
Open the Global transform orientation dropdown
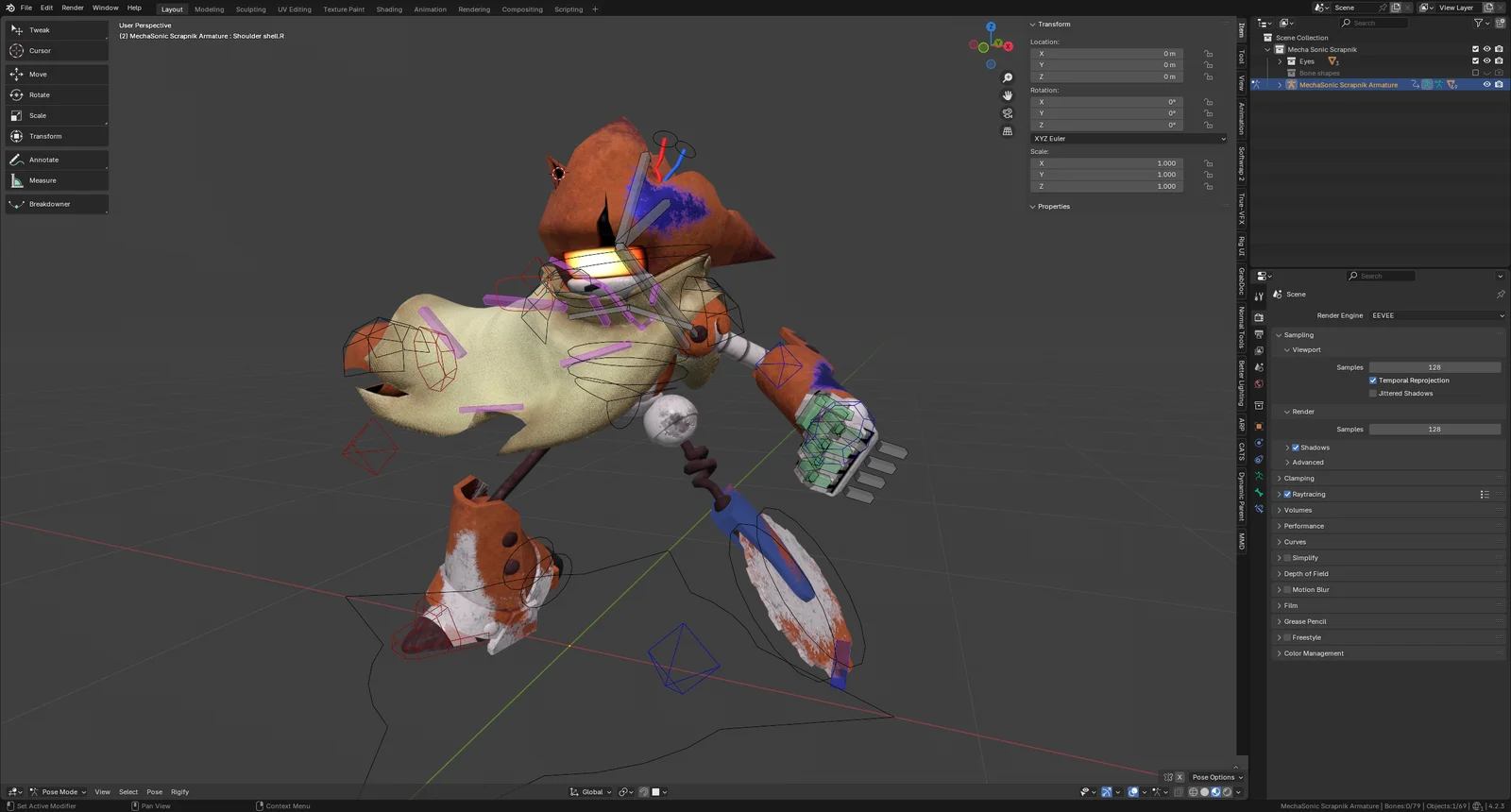click(x=591, y=792)
